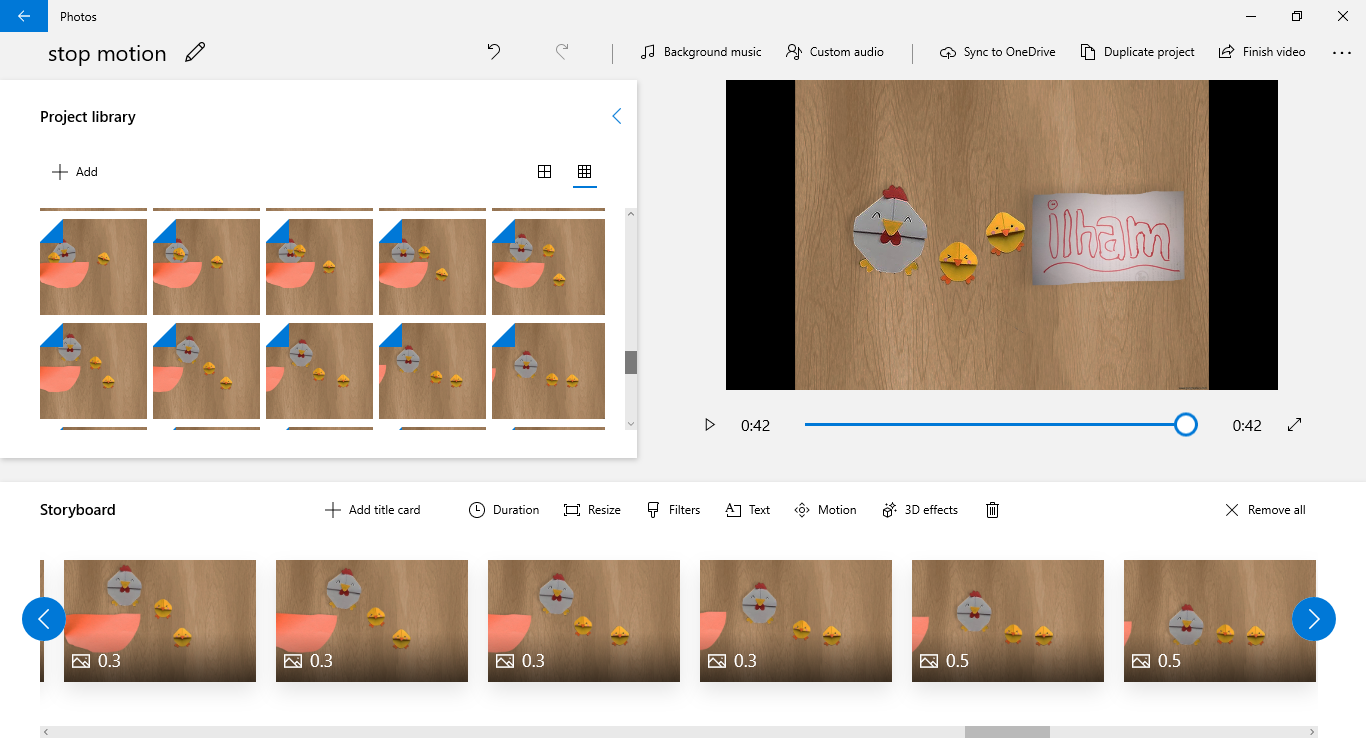Open Resize options for clip

592,510
